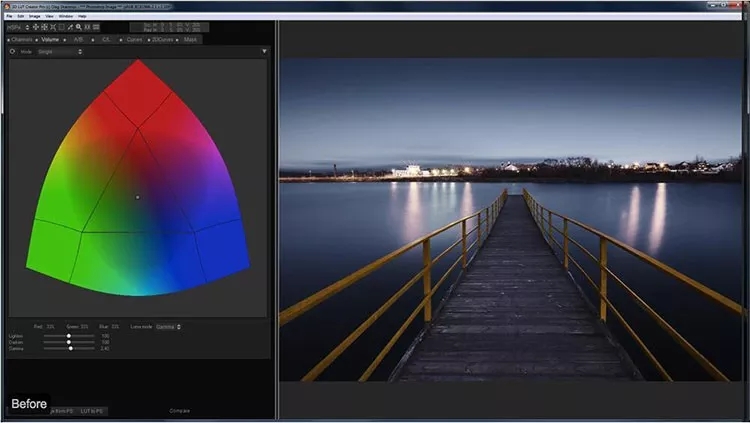Click the last grid icon in toolbar
This screenshot has width=750, height=423.
click(96, 27)
